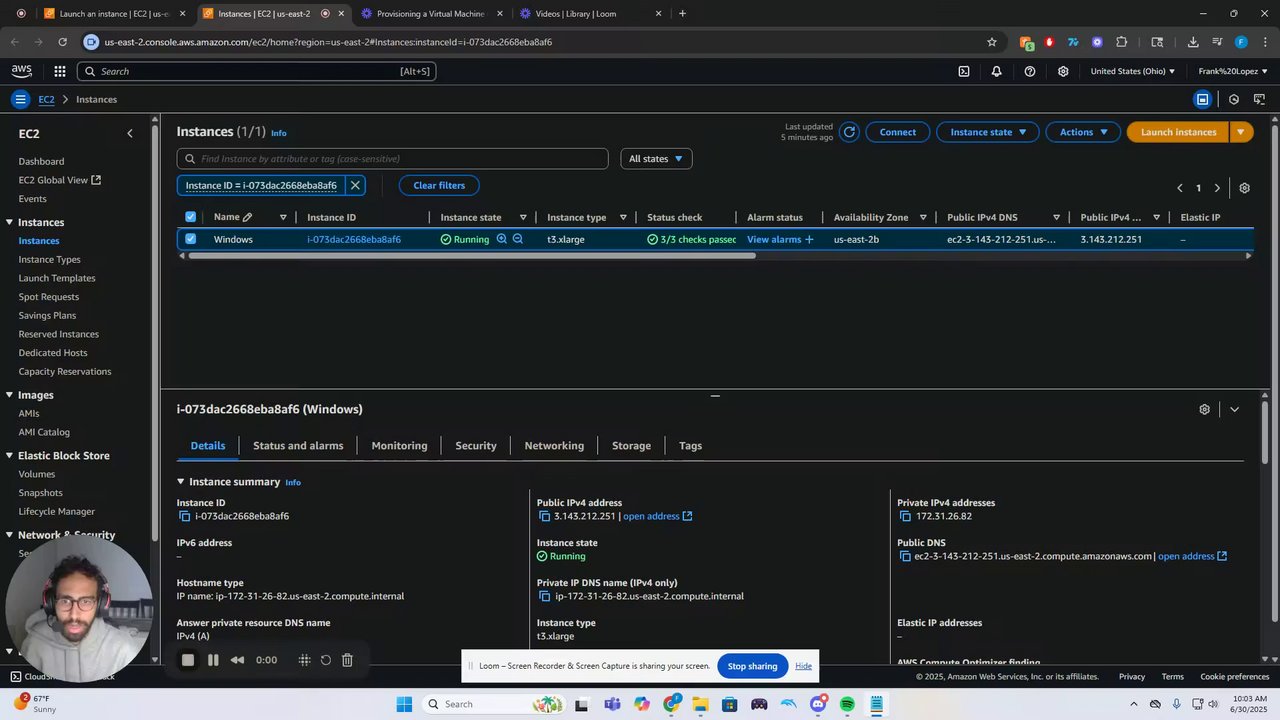The height and width of the screenshot is (720, 1280).
Task: Click the AWS top Search box
Action: [256, 71]
